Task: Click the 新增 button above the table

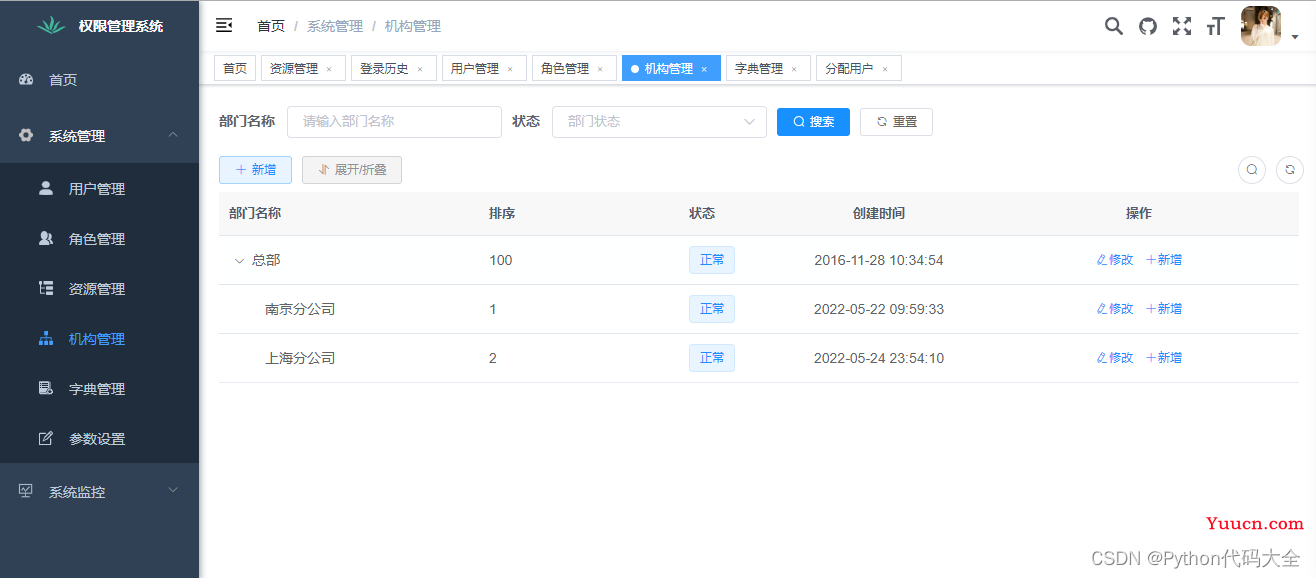Action: [x=255, y=170]
